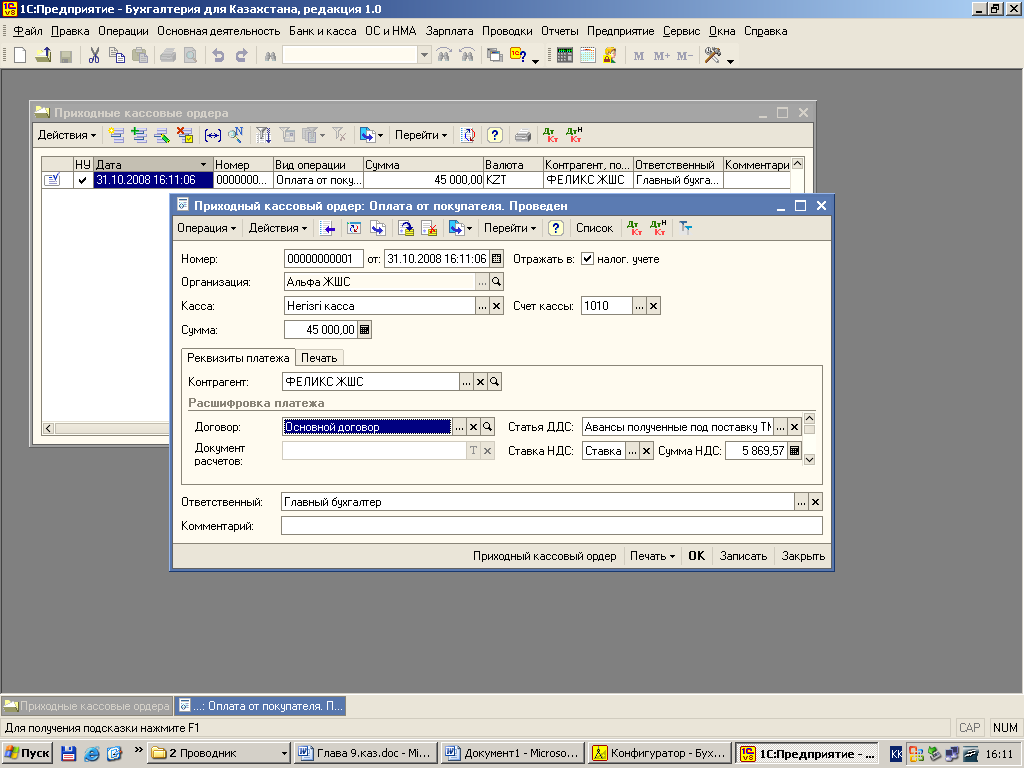Click the magnifier icon next to Контрагент field
1024x768 pixels.
[494, 382]
